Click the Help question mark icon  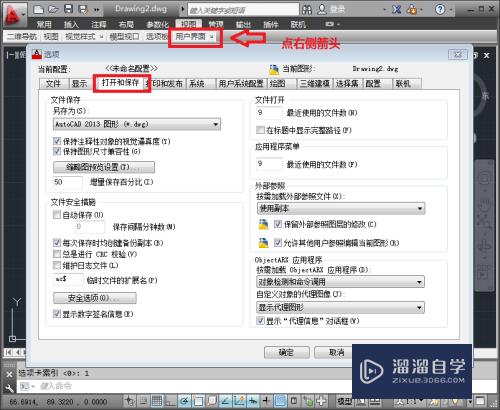click(440, 9)
